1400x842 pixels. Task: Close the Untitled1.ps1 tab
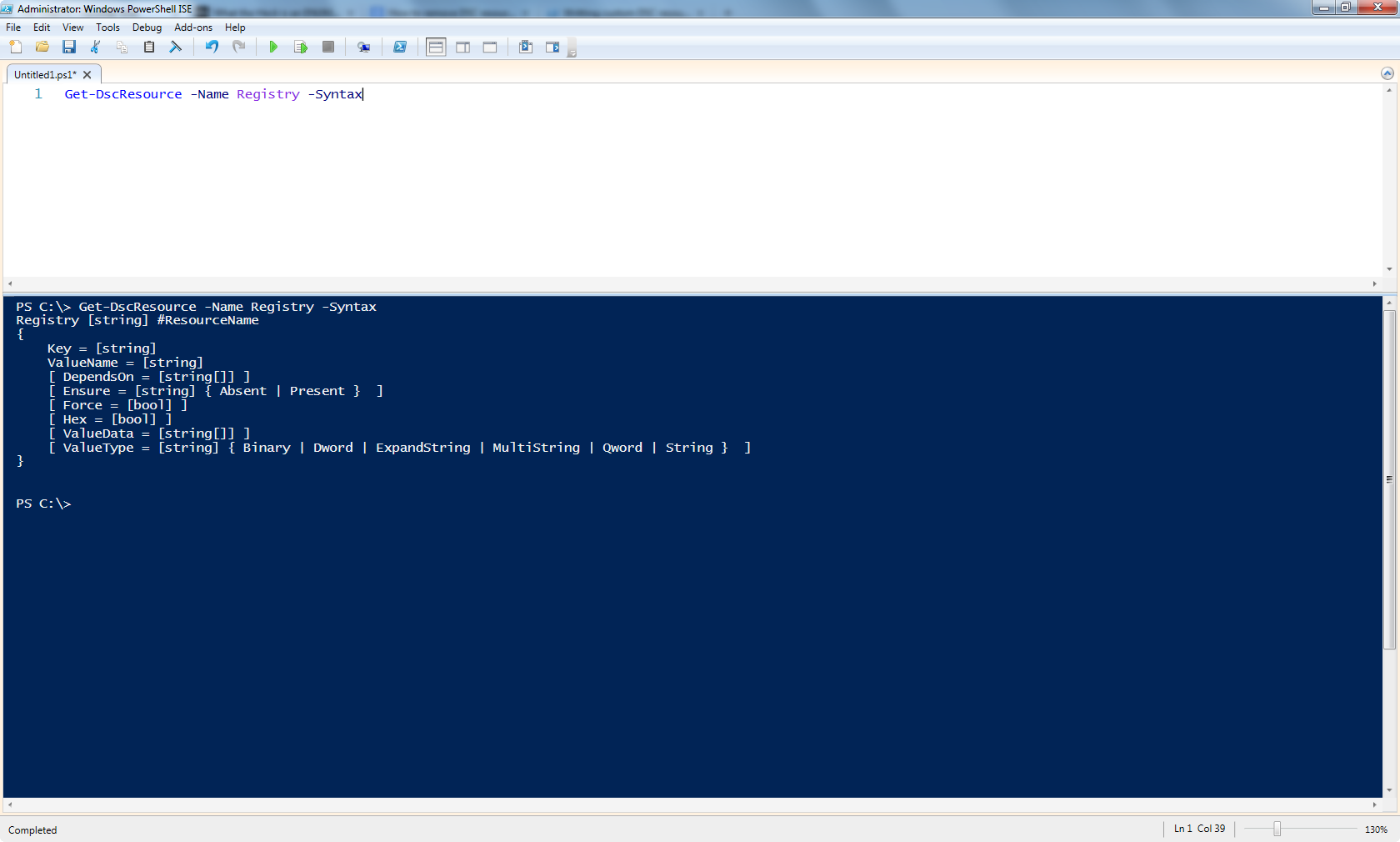(x=87, y=75)
